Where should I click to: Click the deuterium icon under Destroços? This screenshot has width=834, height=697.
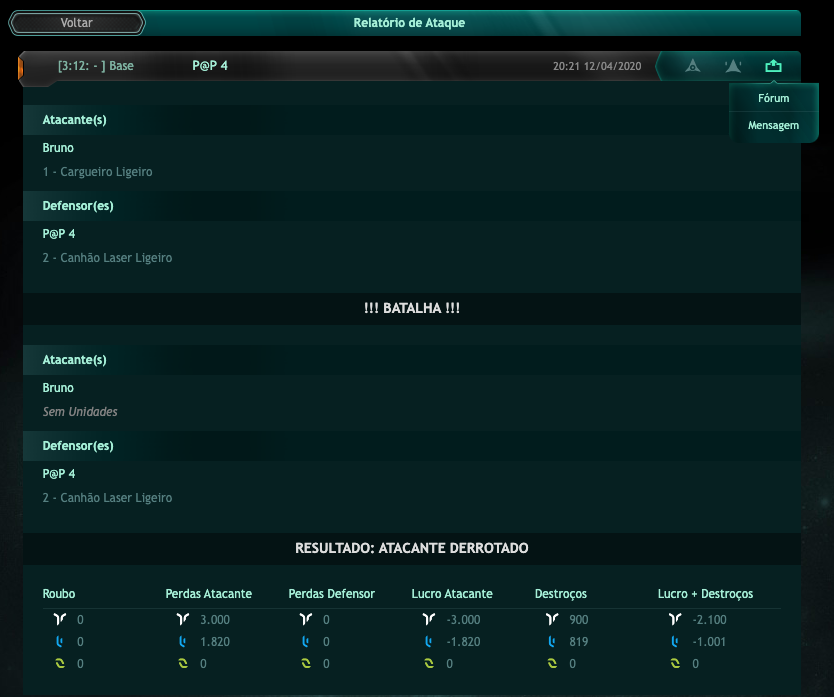pyautogui.click(x=552, y=663)
